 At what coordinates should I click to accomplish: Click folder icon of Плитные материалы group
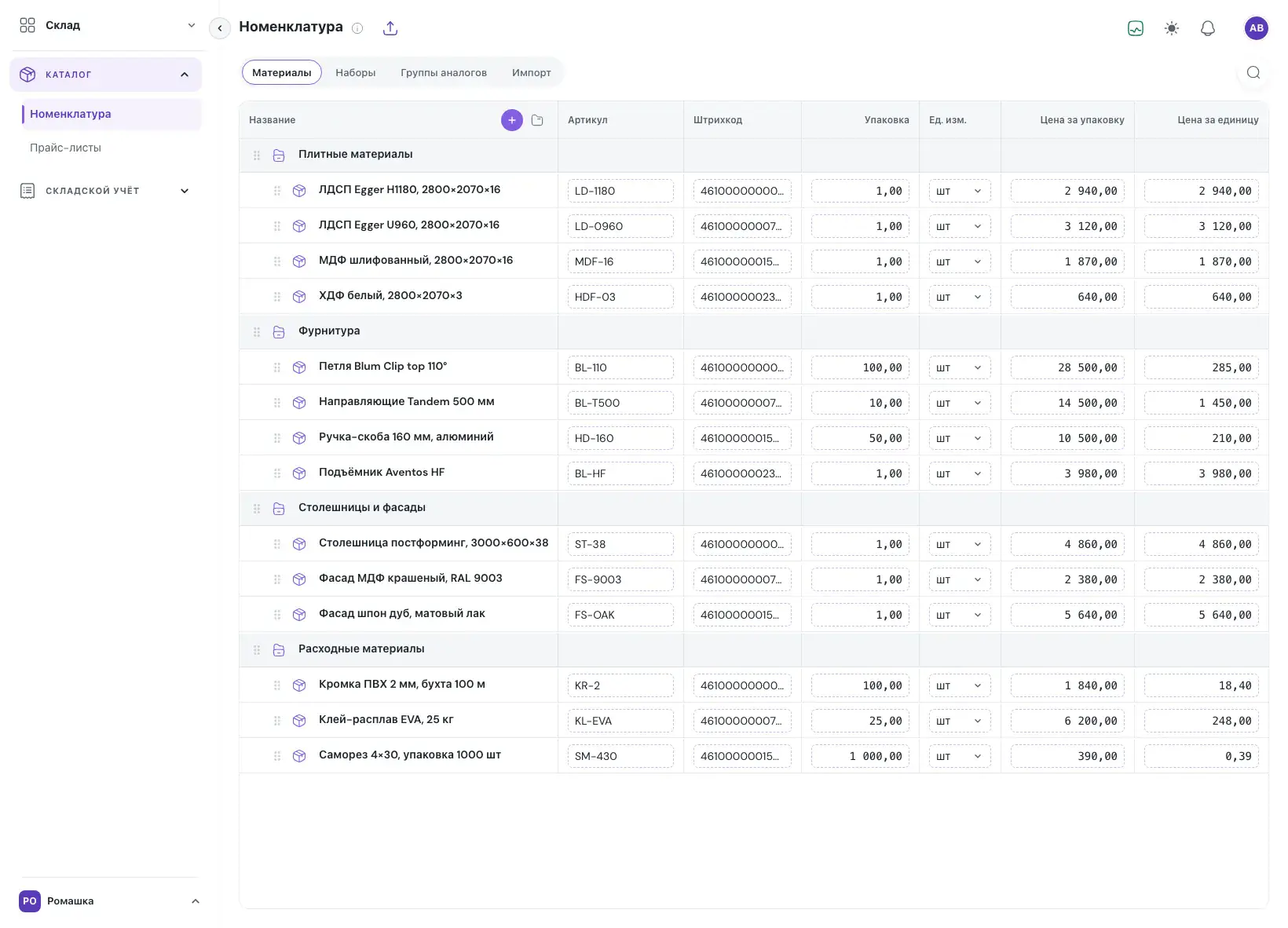click(279, 155)
